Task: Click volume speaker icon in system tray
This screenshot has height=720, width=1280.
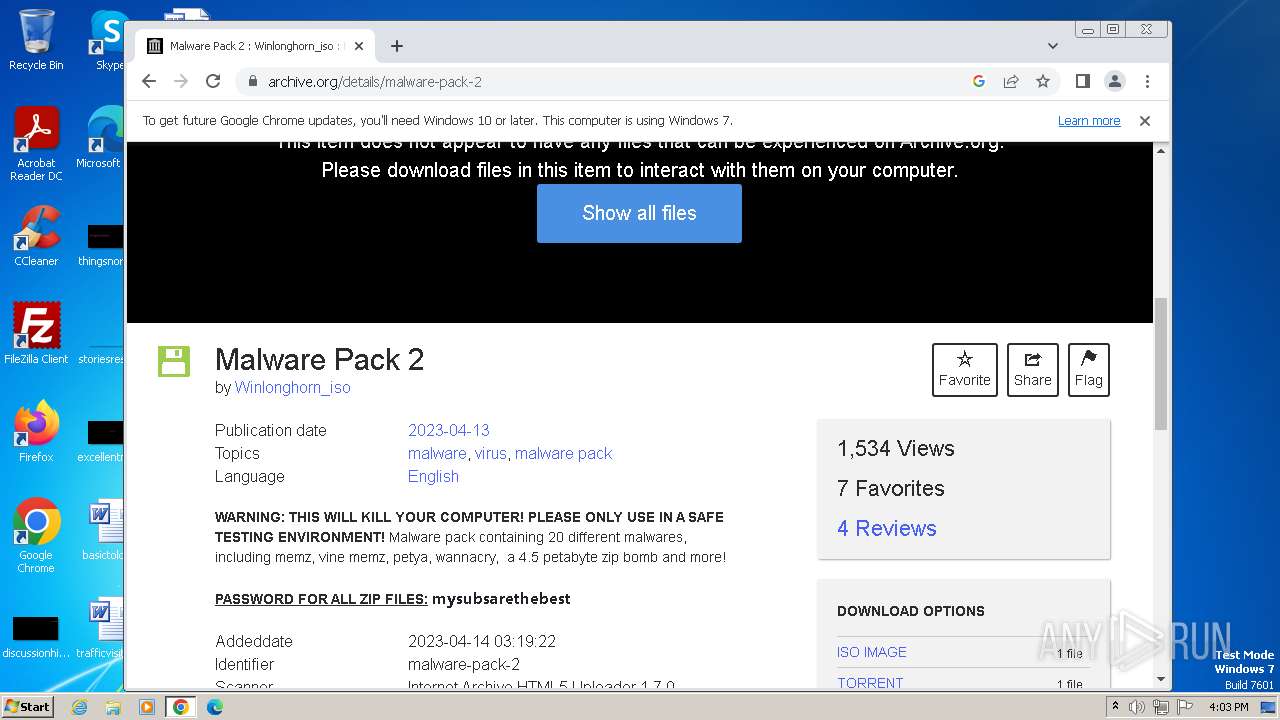Action: pos(1137,707)
